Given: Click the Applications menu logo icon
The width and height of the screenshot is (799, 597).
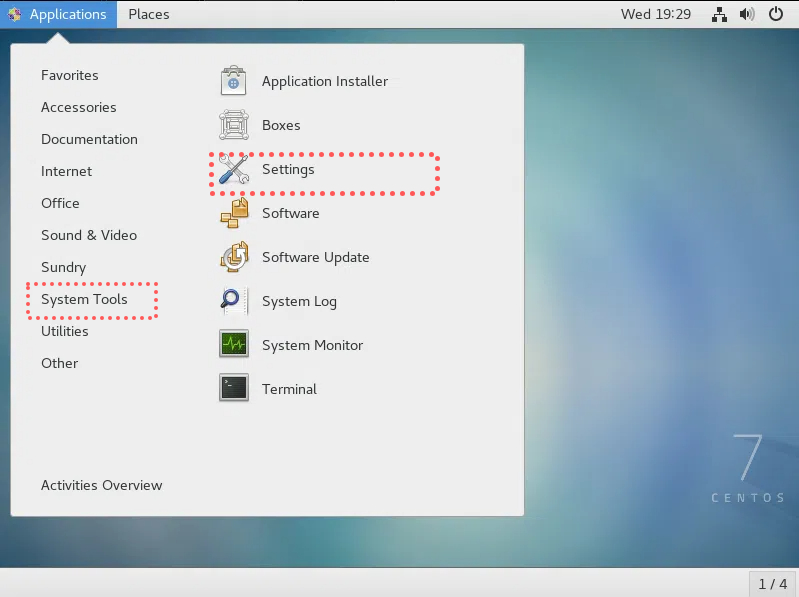Looking at the screenshot, I should (14, 14).
